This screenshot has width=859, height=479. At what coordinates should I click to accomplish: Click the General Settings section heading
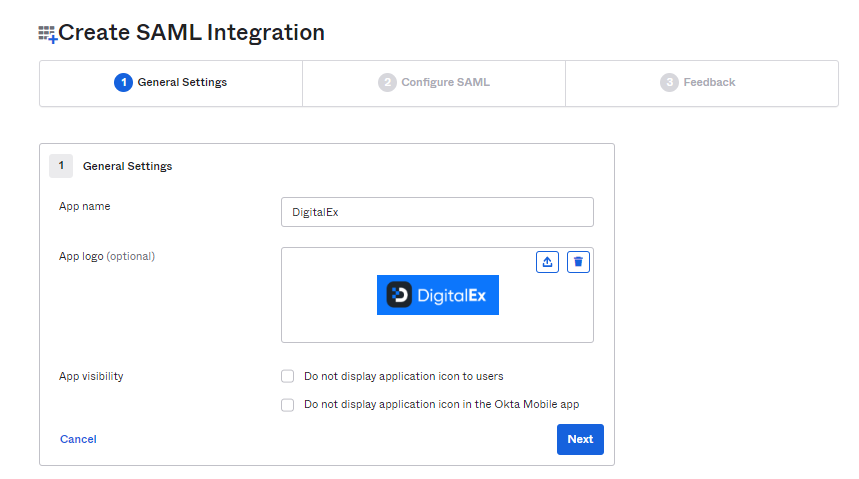tap(127, 166)
